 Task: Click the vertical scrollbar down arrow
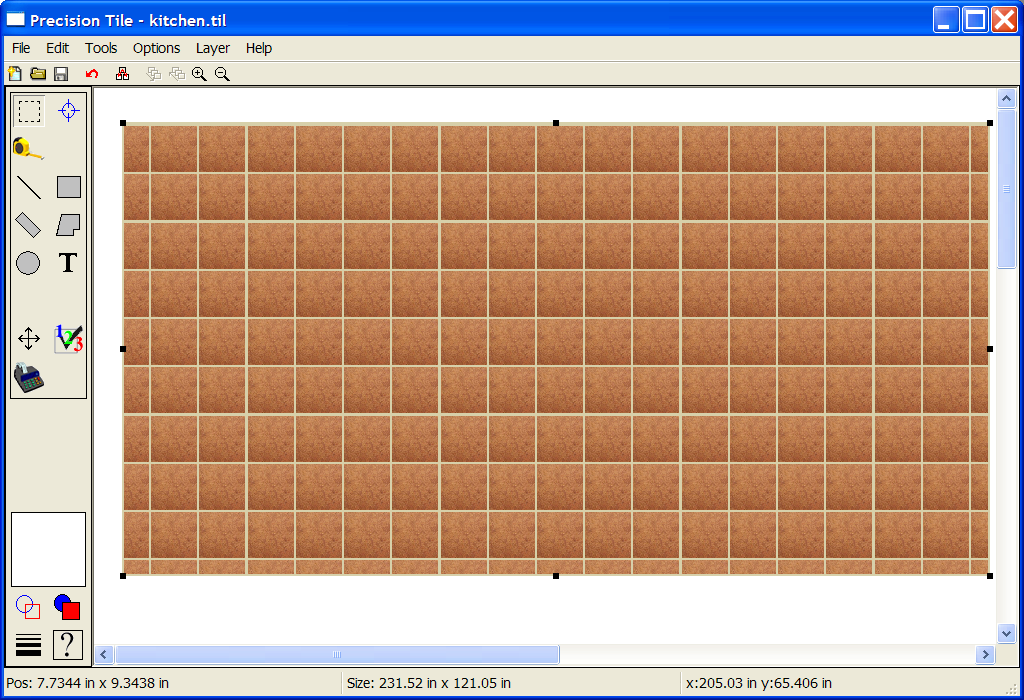1007,633
